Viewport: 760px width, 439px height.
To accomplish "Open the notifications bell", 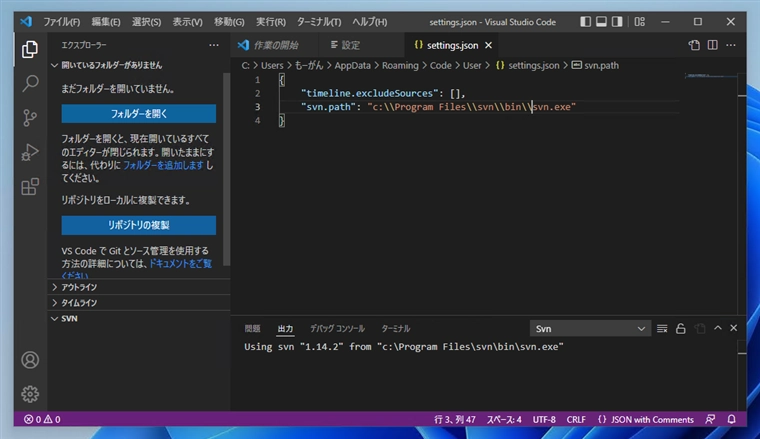I will click(731, 419).
